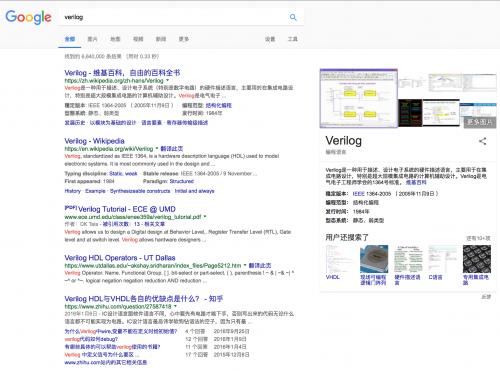
Task: Open the 维基百科 link in knowledge panel
Action: coord(416,182)
